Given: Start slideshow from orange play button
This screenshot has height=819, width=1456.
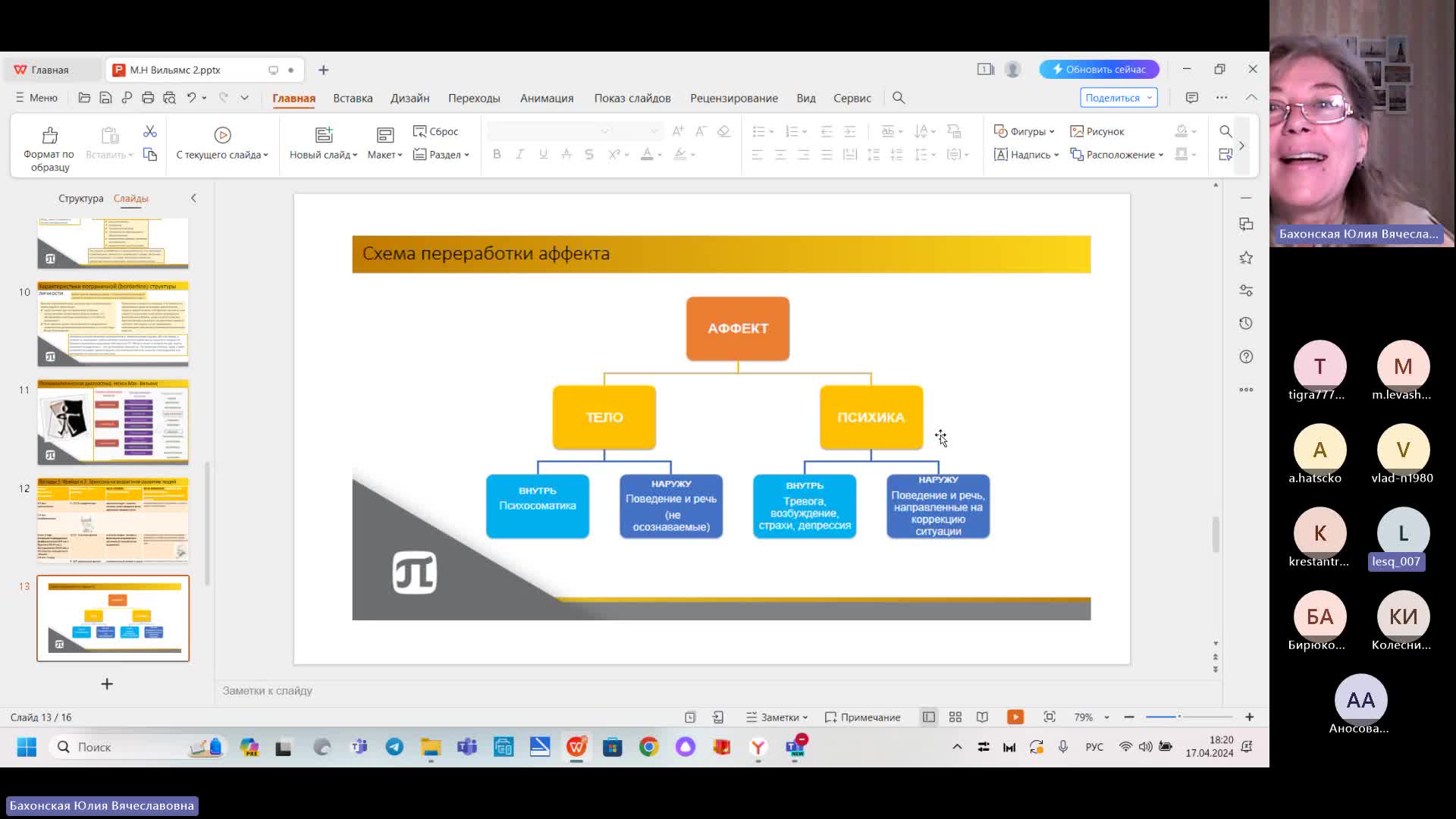Looking at the screenshot, I should [1015, 717].
